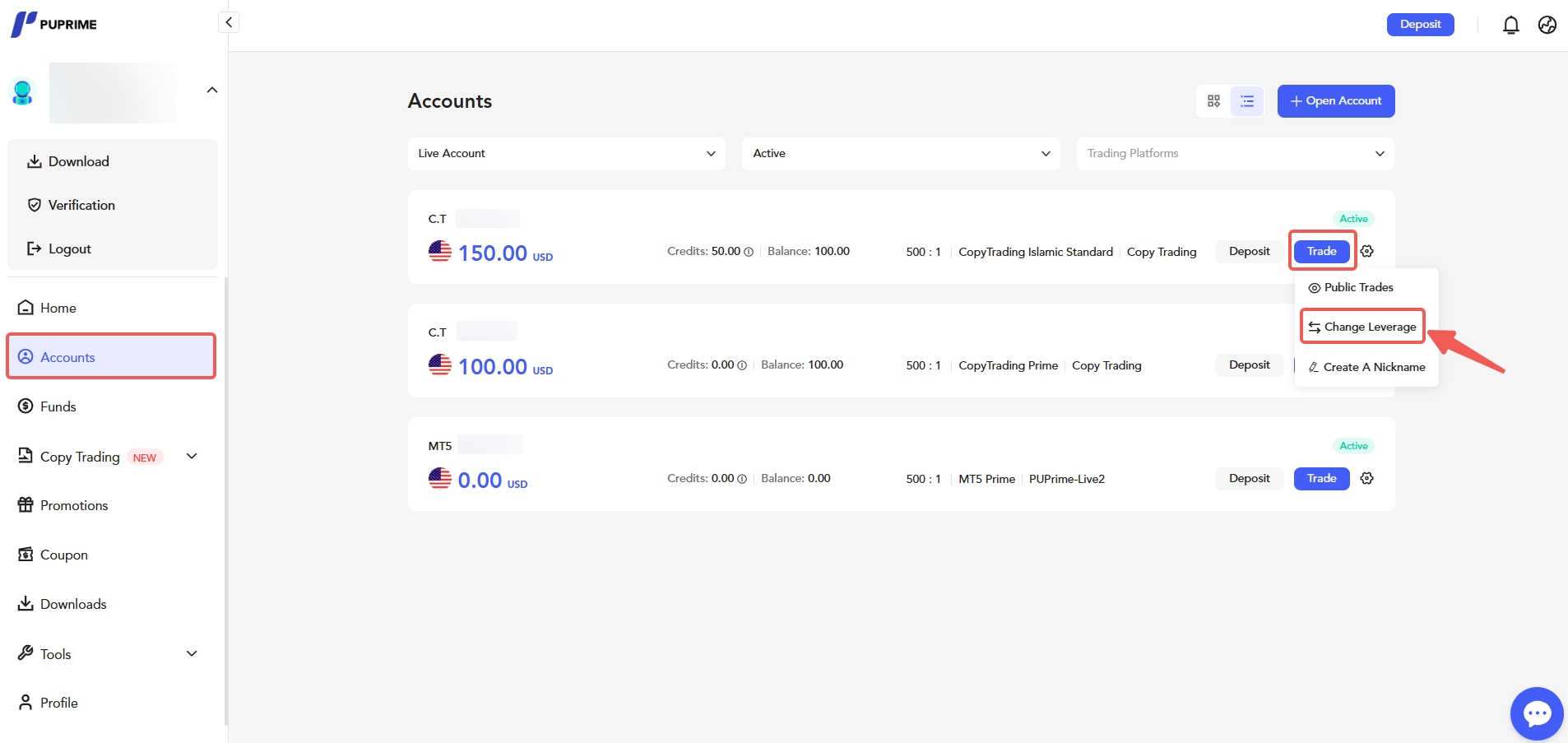Click settings gear for MT5 account
Image resolution: width=1568 pixels, height=743 pixels.
(1366, 479)
